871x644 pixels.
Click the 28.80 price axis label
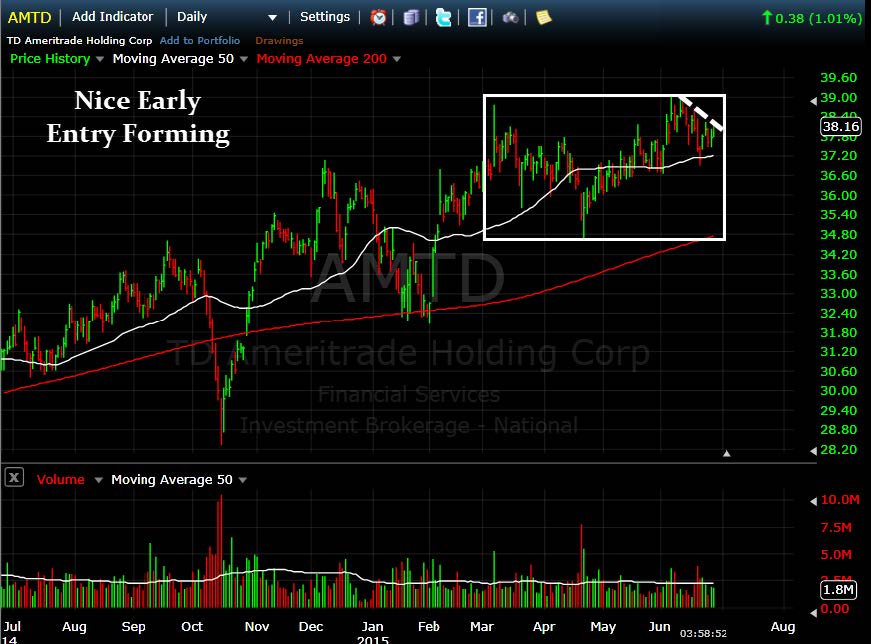[x=839, y=430]
